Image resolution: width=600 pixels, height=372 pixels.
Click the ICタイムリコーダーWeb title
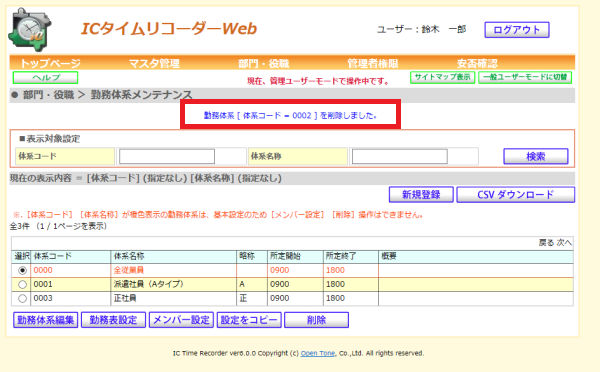coord(169,29)
